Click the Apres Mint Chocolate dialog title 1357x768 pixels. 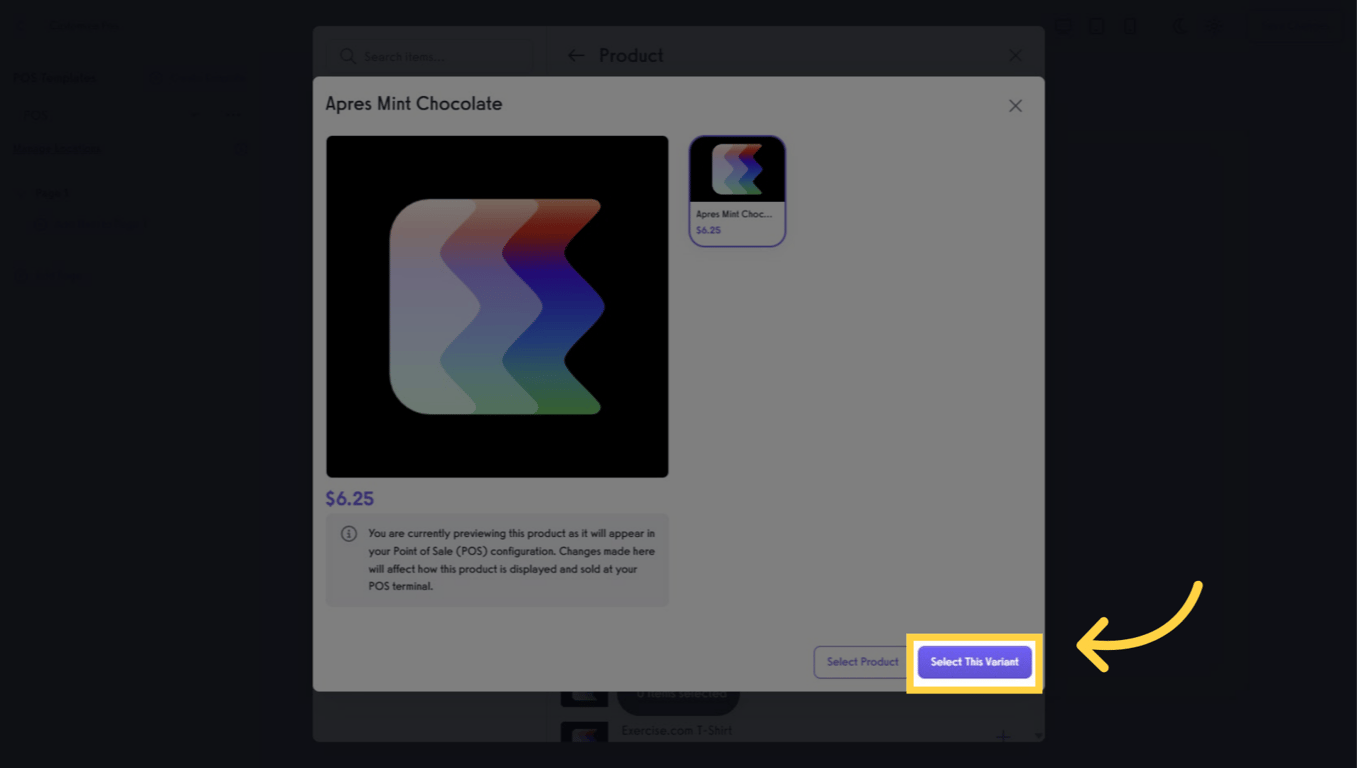pyautogui.click(x=414, y=104)
